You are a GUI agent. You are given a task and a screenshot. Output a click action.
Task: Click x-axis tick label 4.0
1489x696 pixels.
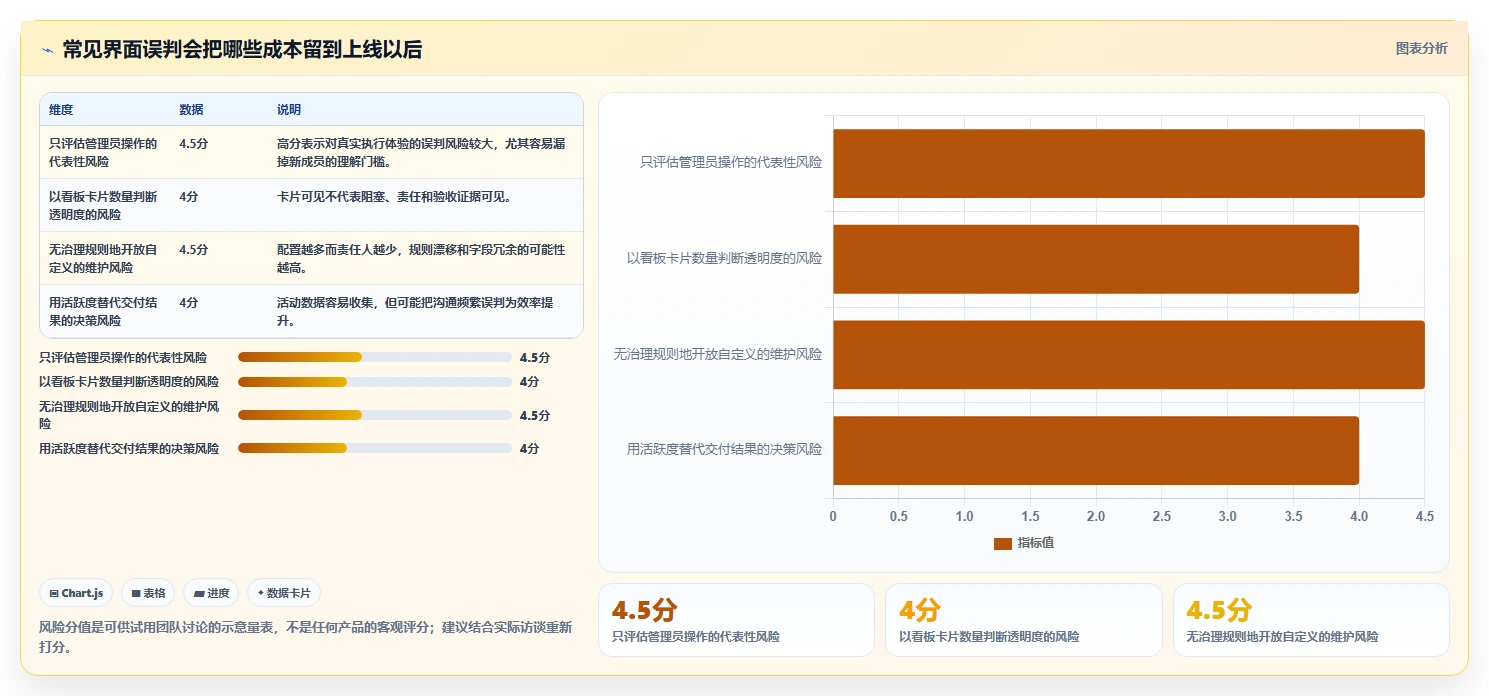pos(1359,516)
